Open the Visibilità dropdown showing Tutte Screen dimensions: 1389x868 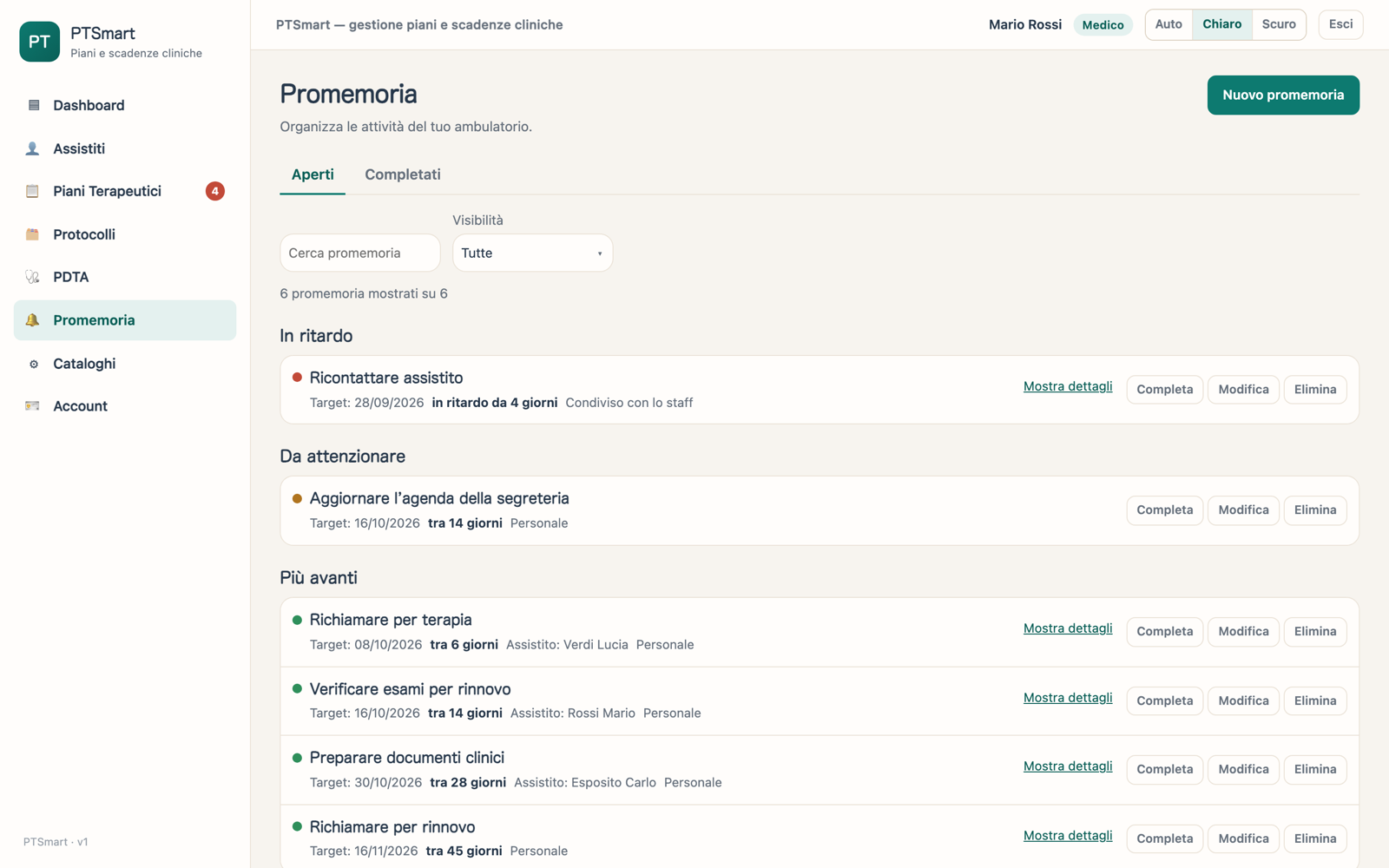[532, 253]
